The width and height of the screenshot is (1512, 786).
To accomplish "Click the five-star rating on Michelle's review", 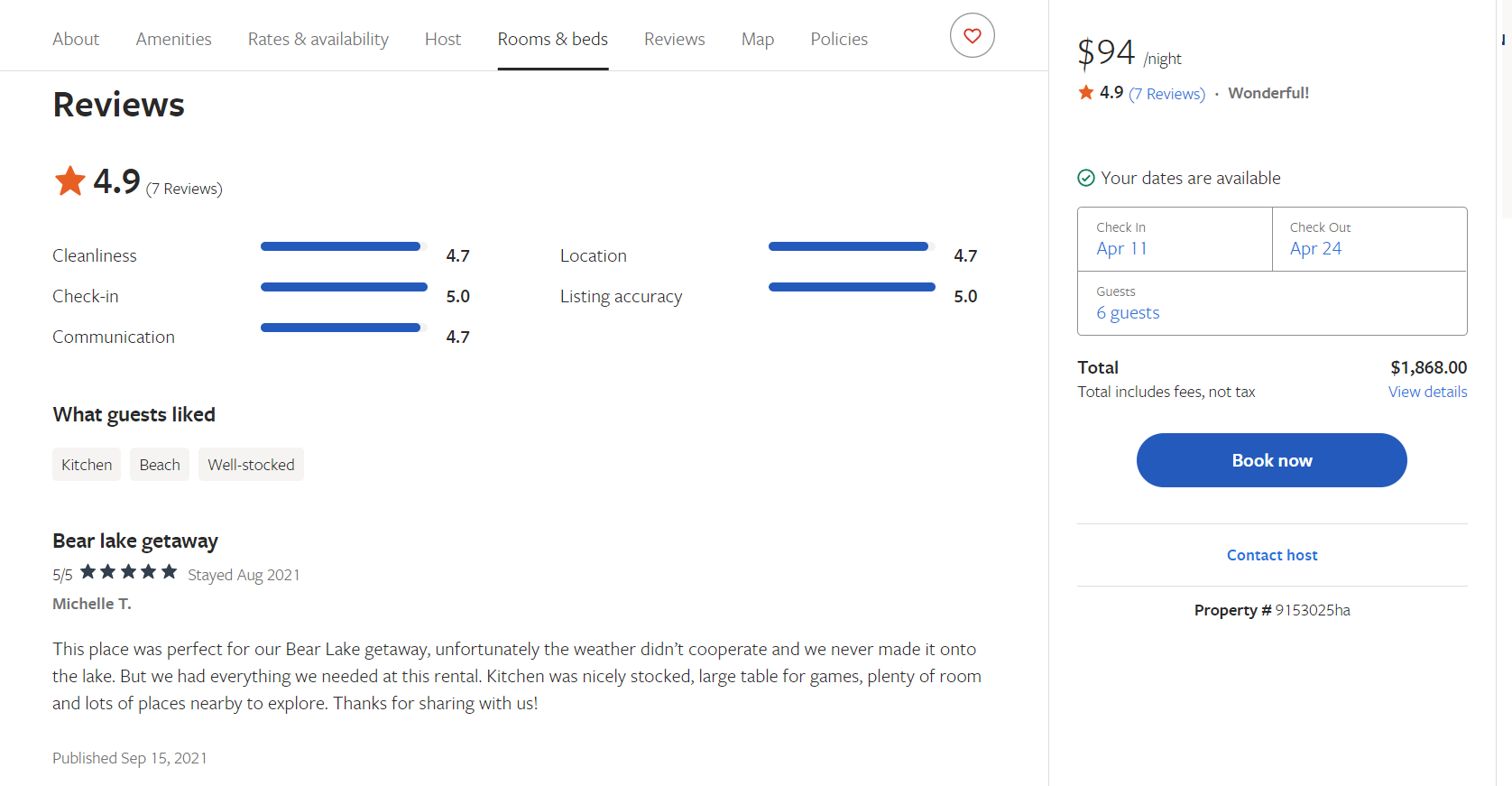I will pos(128,572).
